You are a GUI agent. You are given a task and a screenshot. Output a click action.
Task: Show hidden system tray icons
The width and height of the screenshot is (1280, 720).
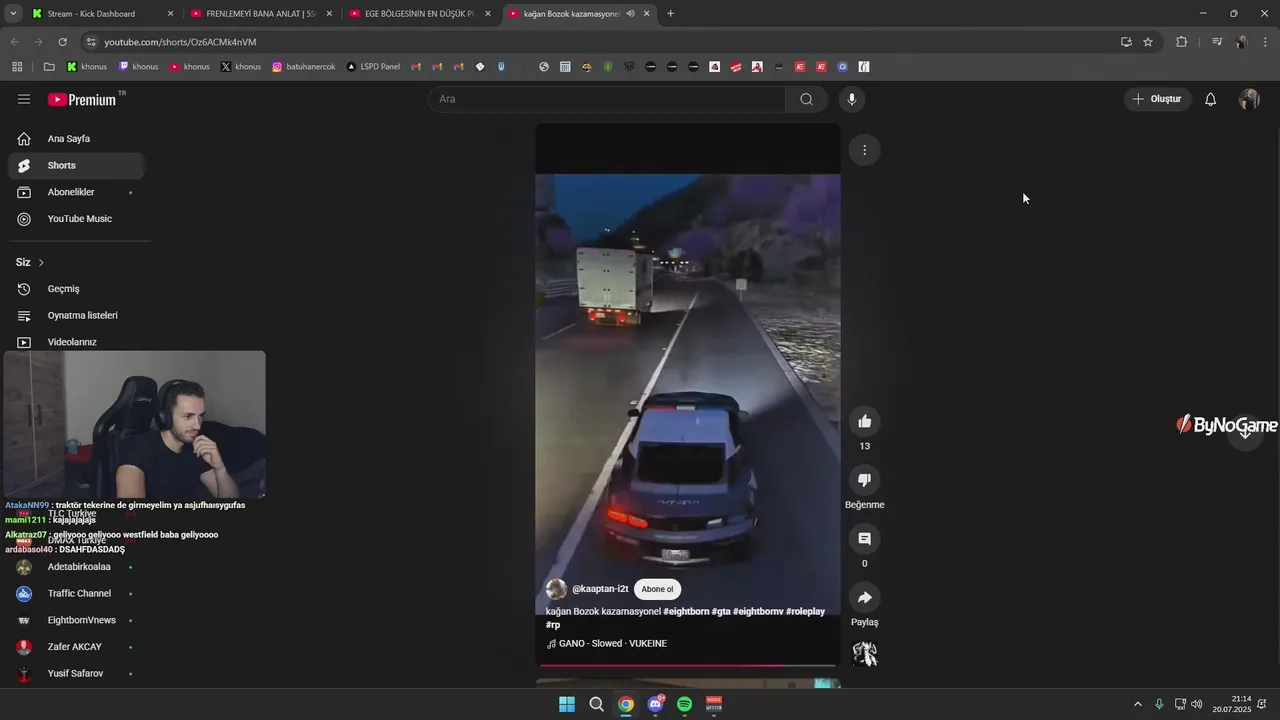pos(1137,704)
